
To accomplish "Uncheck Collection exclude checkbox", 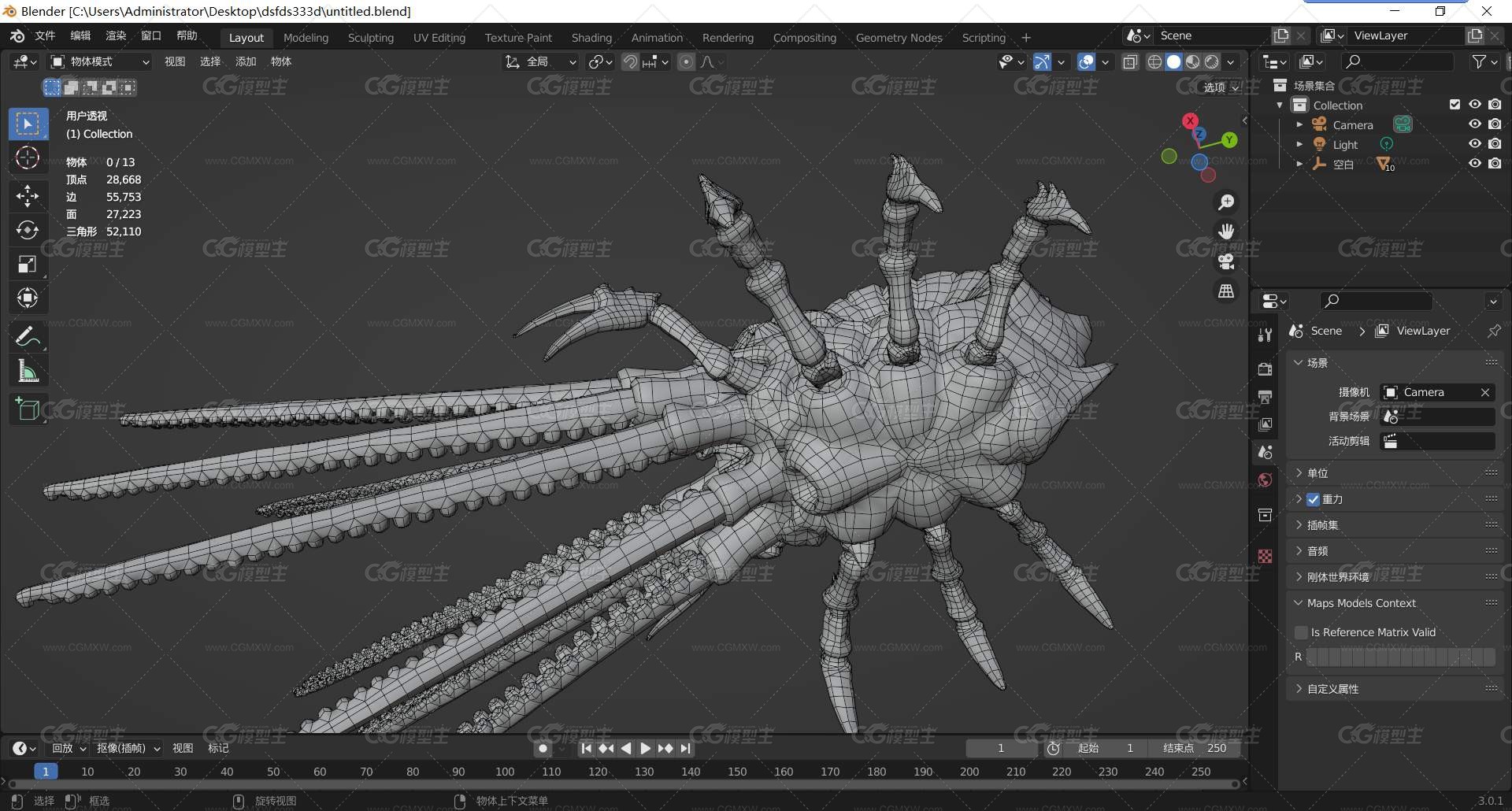I will coord(1455,105).
